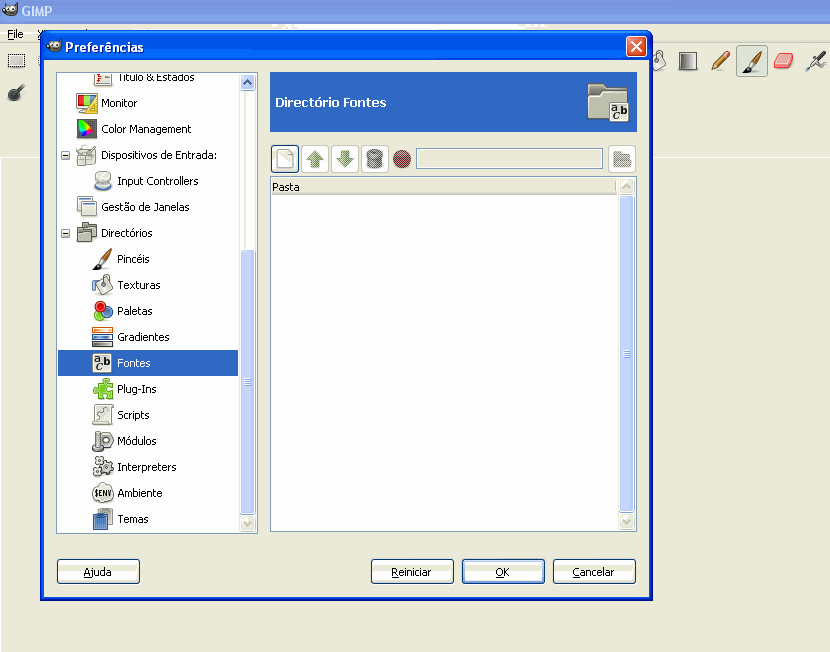
Task: Select Gradientes label in tree
Action: tap(143, 337)
